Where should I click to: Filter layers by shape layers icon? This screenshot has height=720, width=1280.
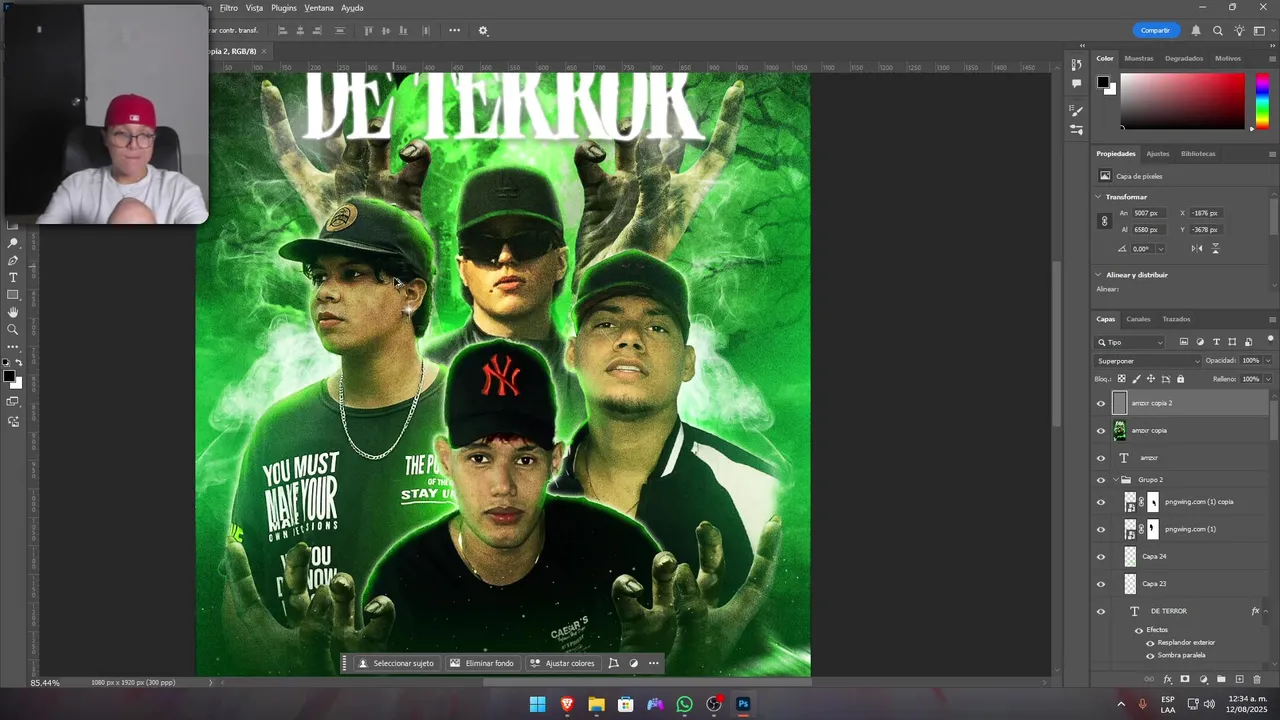pyautogui.click(x=1232, y=342)
